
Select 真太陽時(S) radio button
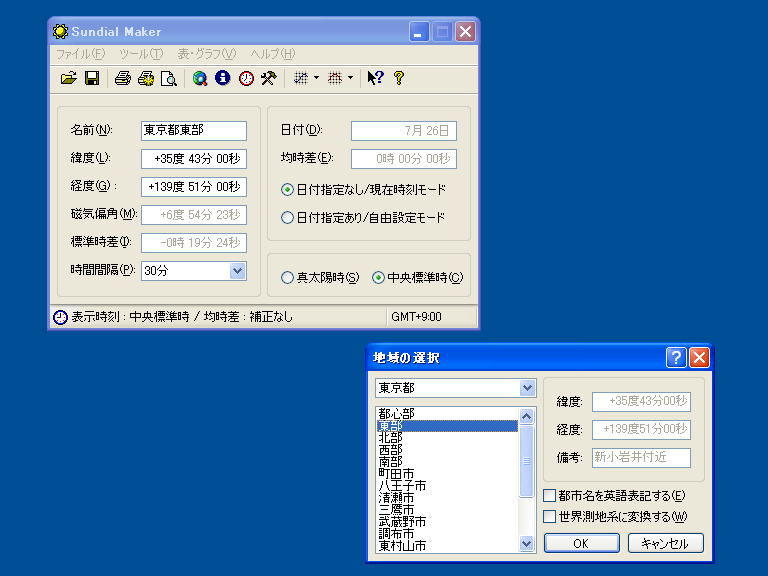pos(288,278)
